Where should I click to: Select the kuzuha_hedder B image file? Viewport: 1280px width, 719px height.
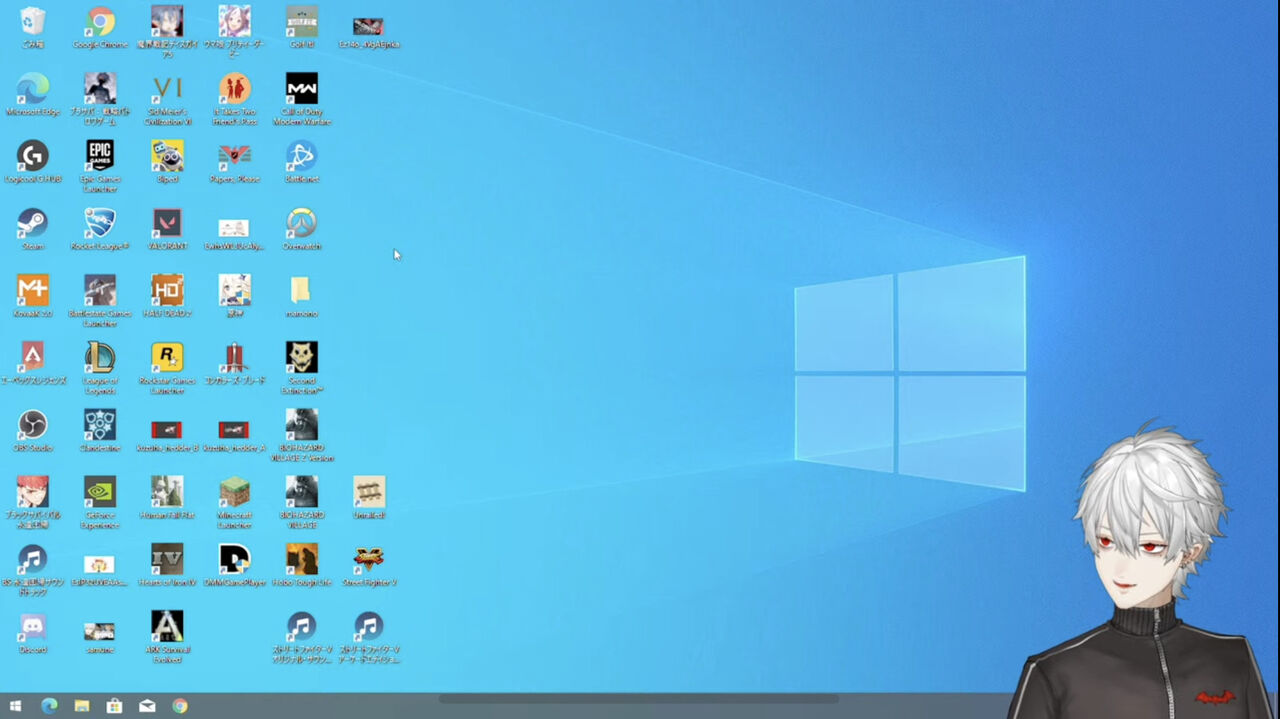(167, 430)
